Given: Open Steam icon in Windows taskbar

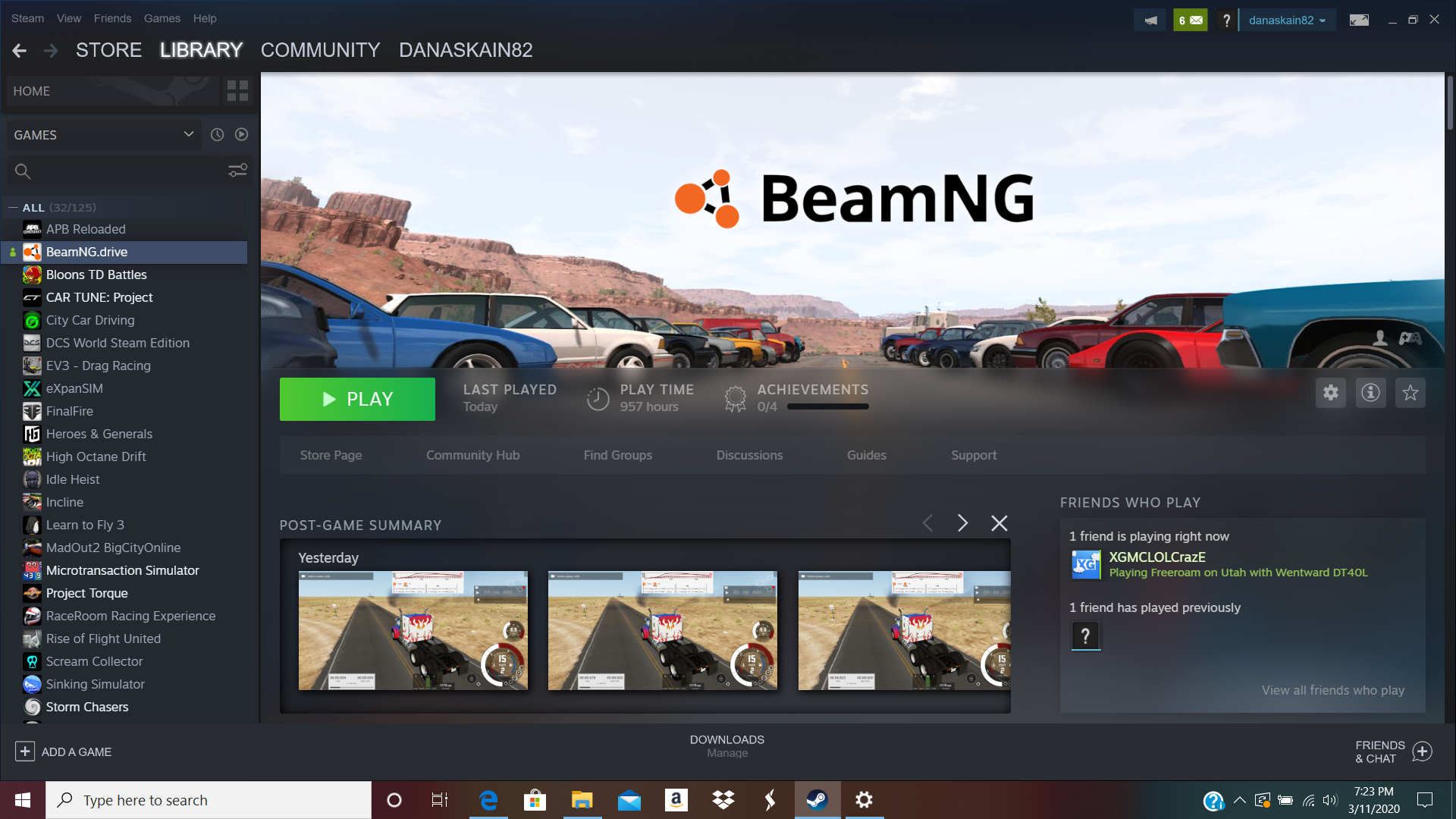Looking at the screenshot, I should 817,800.
